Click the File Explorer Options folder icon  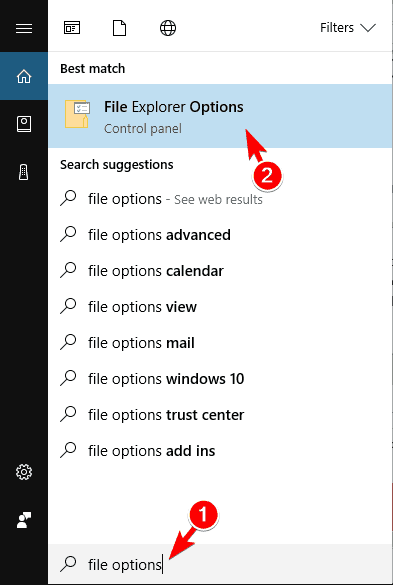click(x=78, y=114)
